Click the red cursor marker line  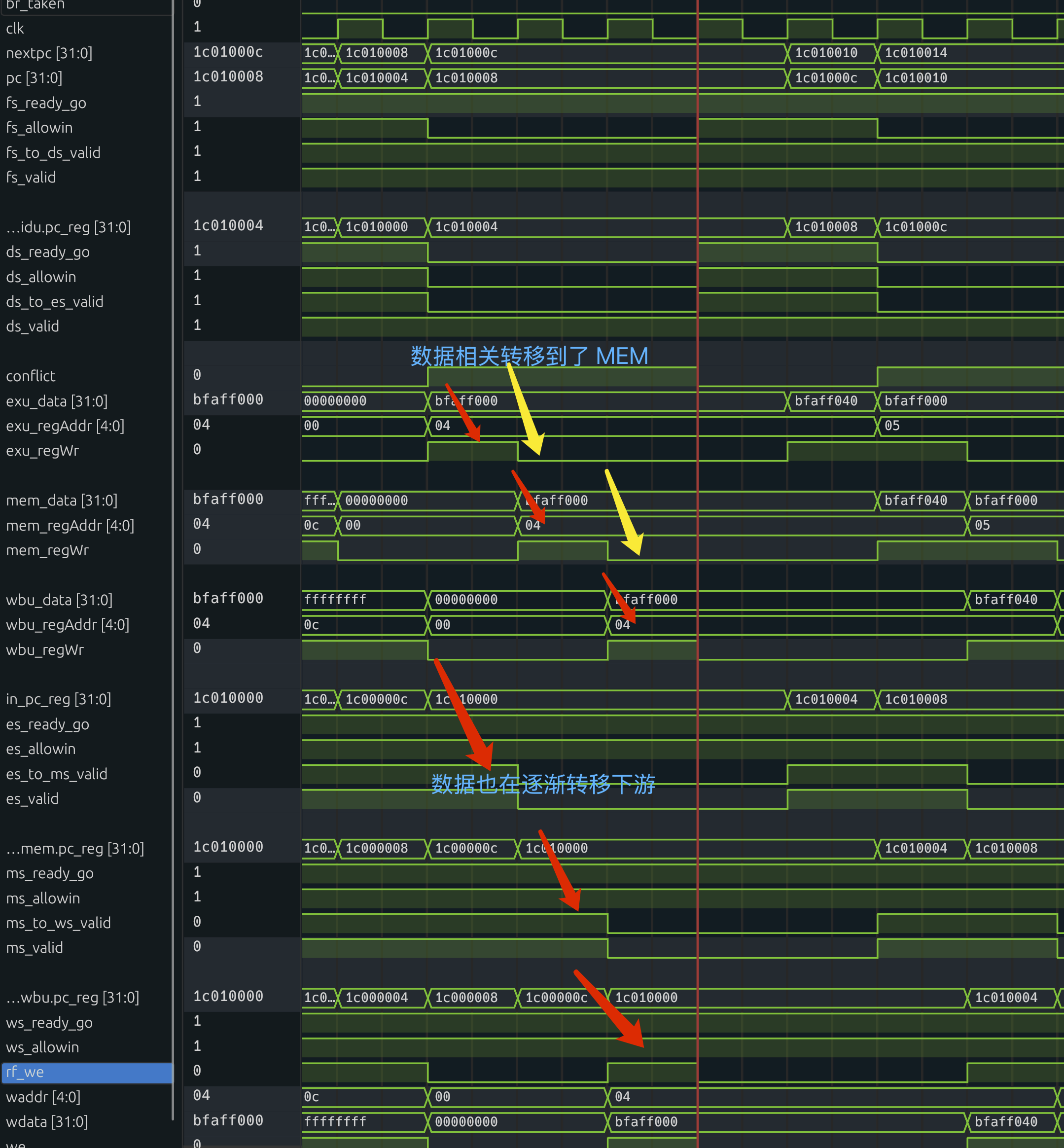tap(697, 576)
